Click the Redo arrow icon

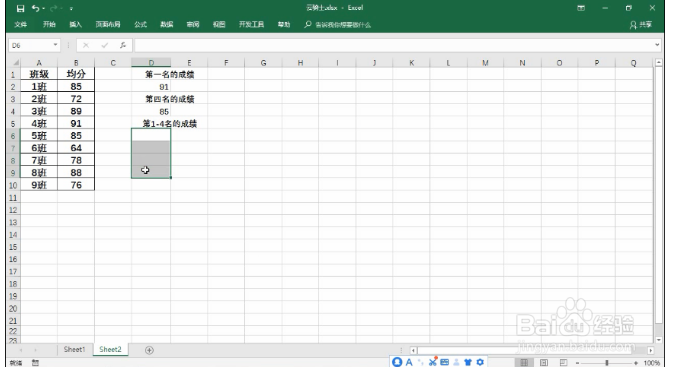[x=54, y=8]
